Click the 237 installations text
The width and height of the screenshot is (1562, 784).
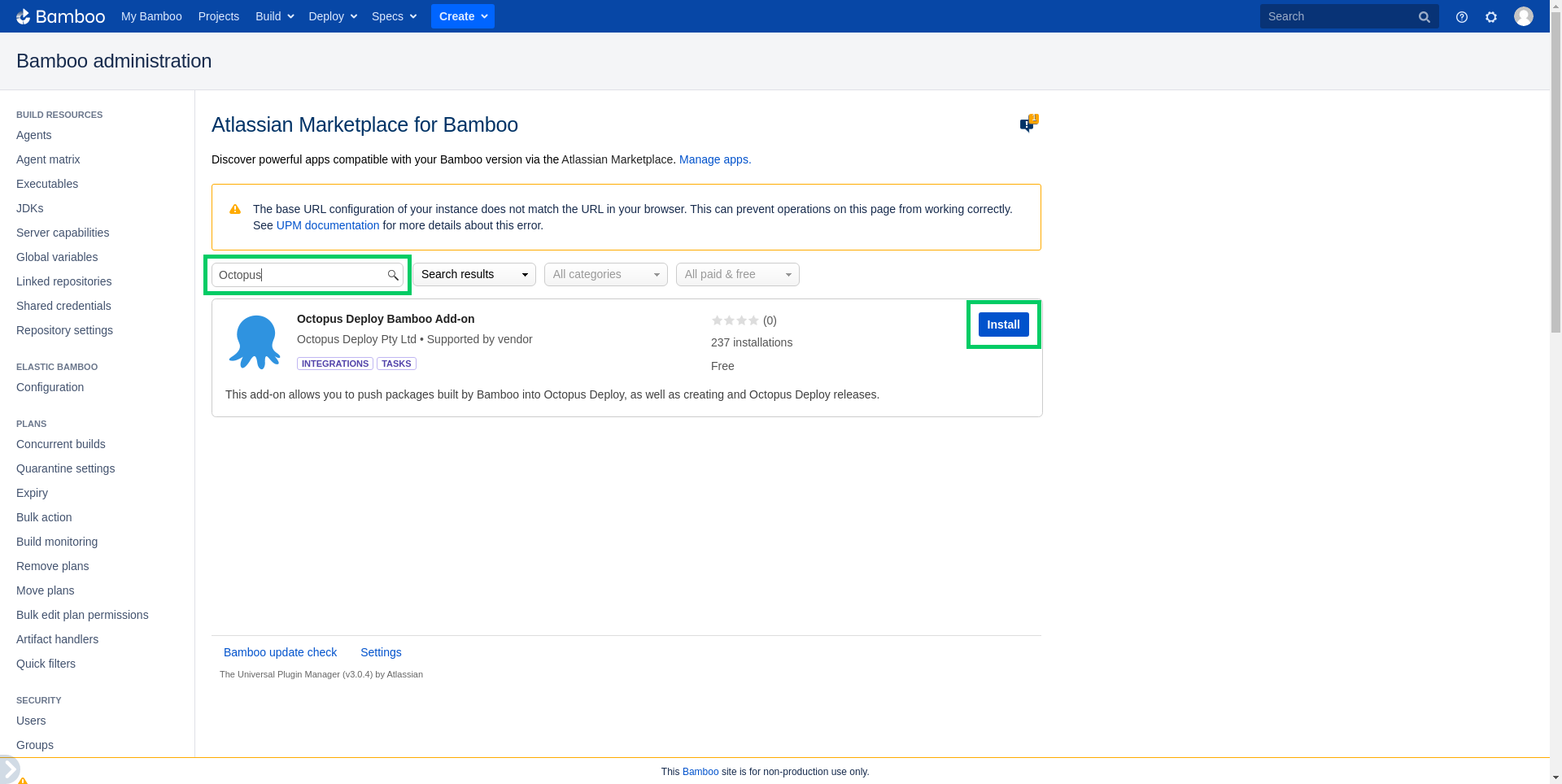point(752,342)
